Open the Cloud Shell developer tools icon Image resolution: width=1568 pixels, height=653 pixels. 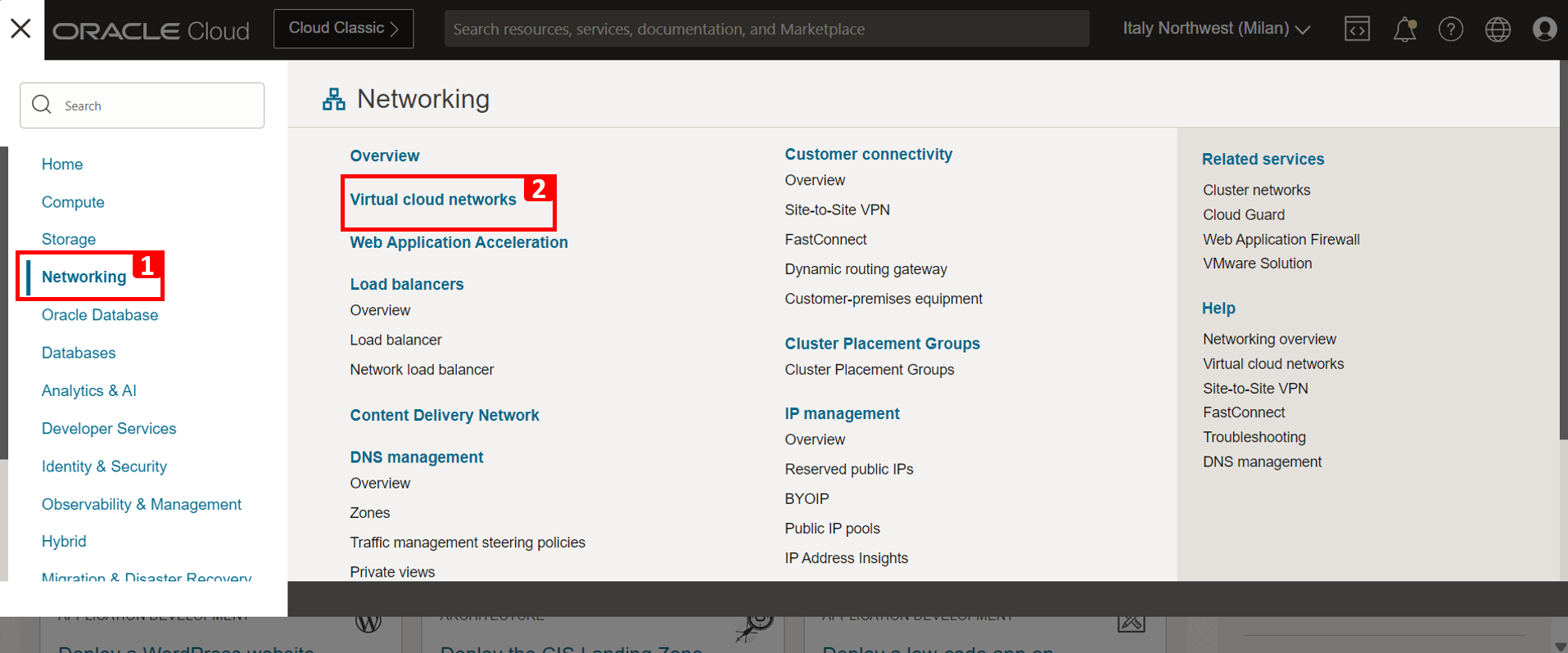(x=1357, y=29)
